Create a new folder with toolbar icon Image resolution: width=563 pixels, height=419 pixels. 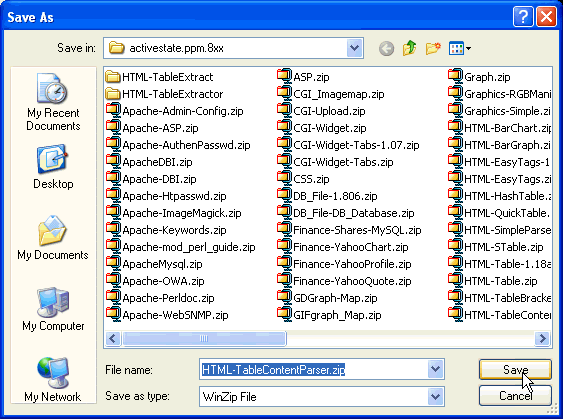(x=433, y=48)
